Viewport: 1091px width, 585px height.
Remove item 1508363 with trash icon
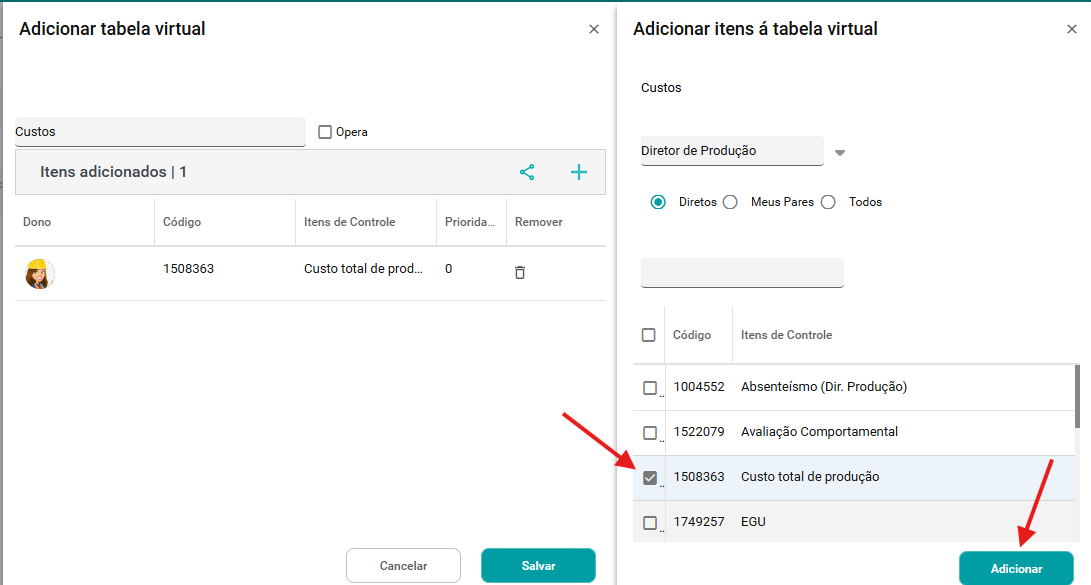click(520, 272)
